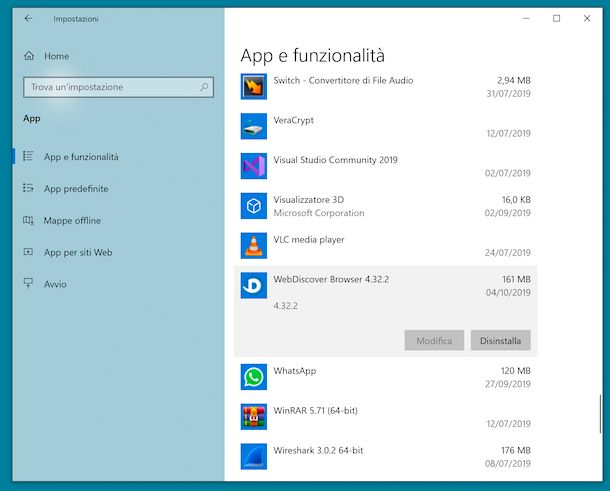Viewport: 610px width, 491px height.
Task: Click the Microsoft Corporation publisher text
Action: (x=319, y=213)
